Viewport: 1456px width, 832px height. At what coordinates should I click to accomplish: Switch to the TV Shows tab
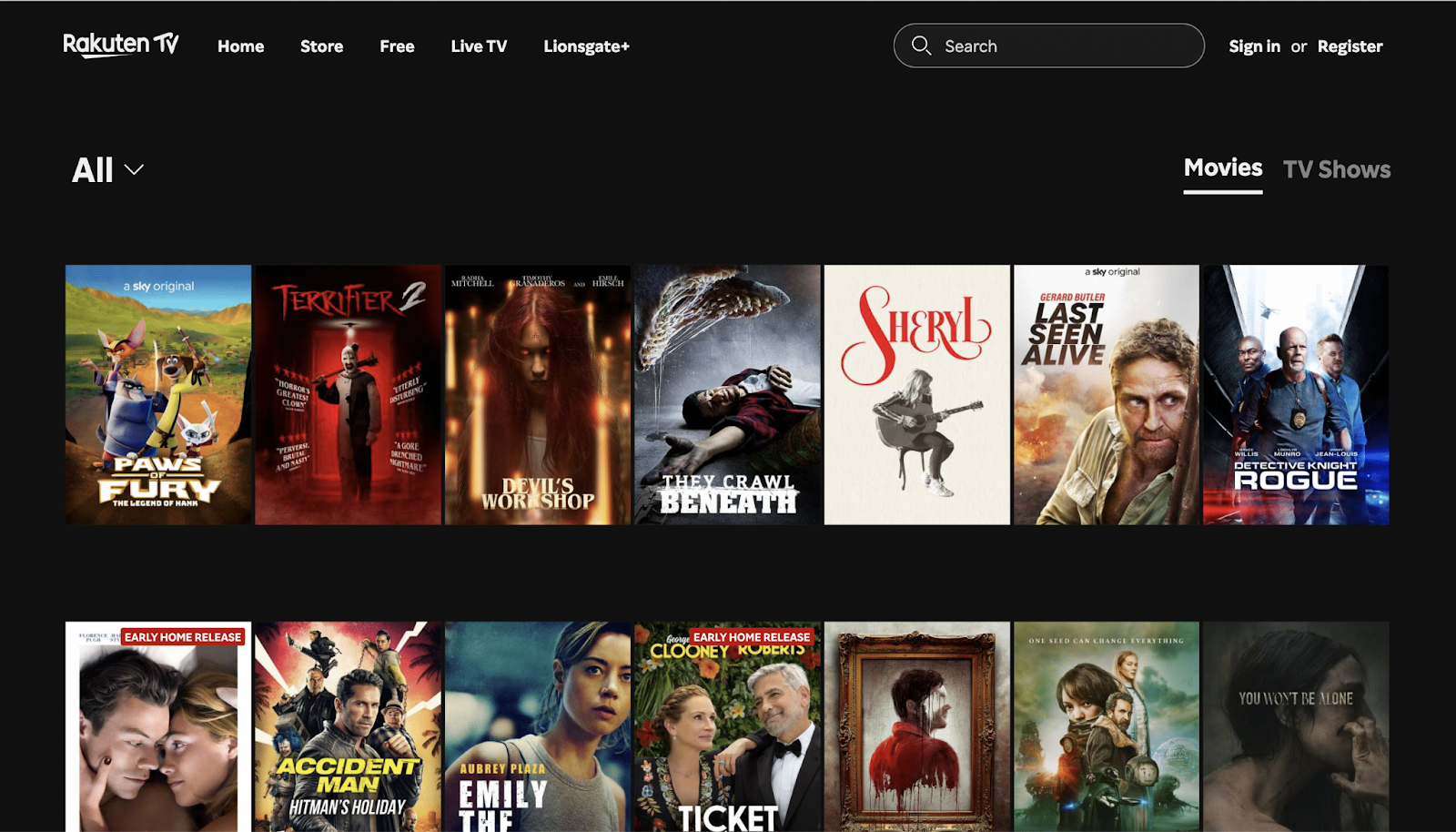pos(1336,169)
